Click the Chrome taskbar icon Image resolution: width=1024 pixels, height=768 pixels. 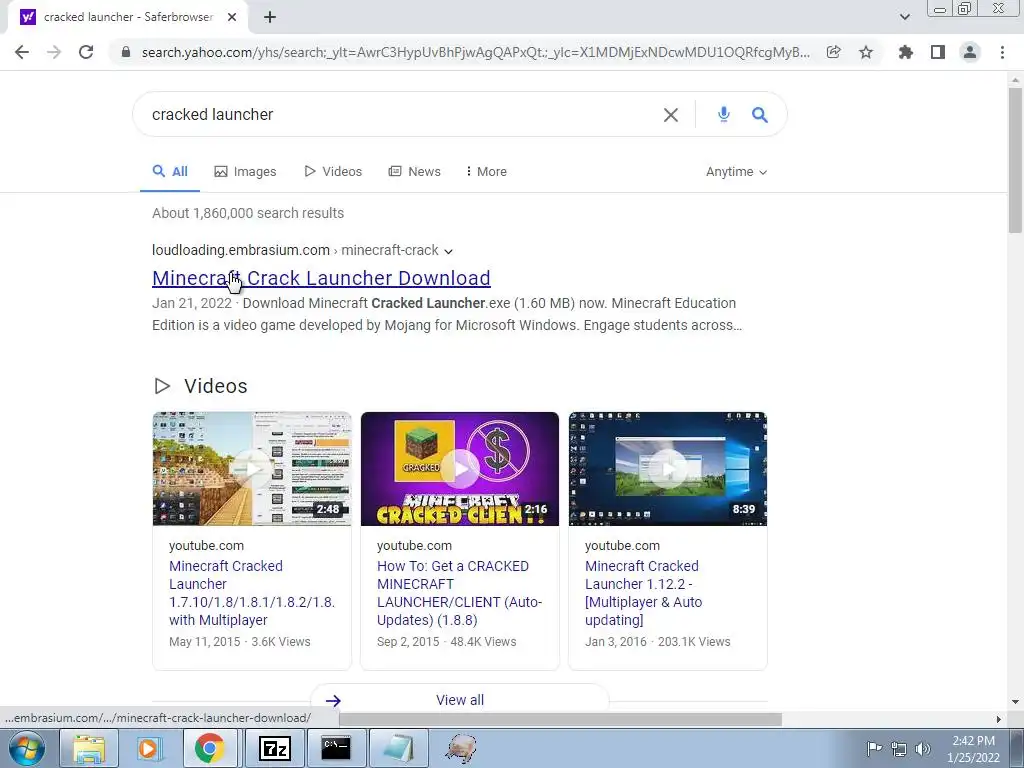209,748
